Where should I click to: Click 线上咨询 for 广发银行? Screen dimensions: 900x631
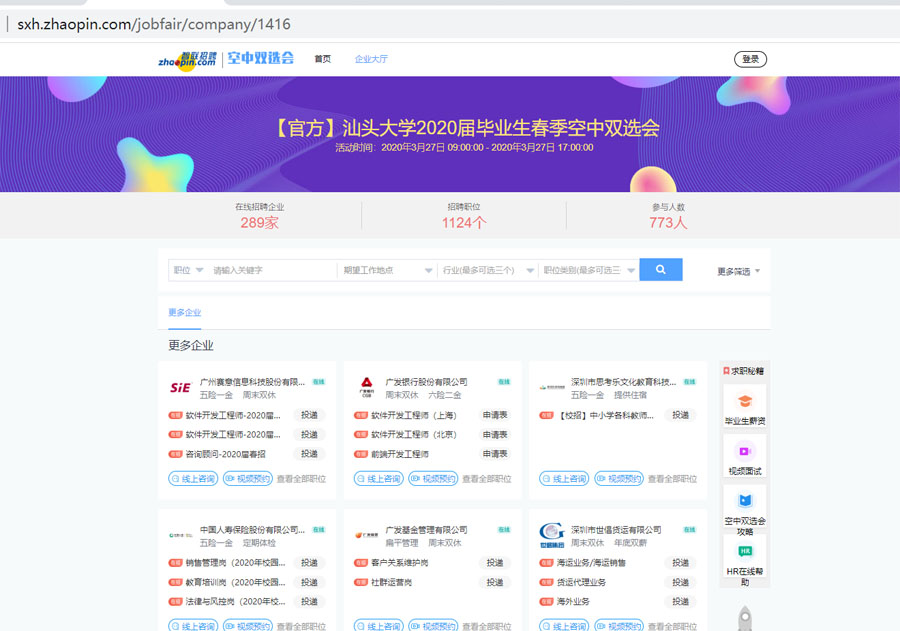click(379, 478)
